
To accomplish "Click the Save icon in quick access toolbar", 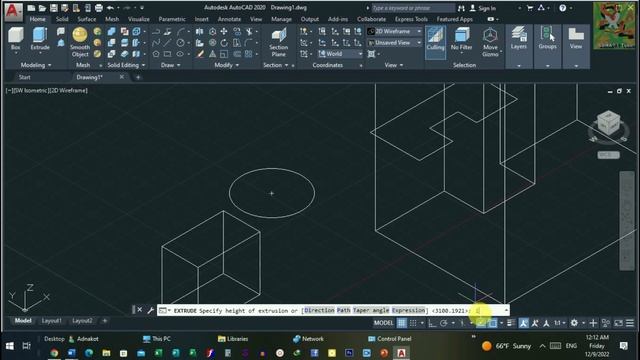I will (53, 8).
